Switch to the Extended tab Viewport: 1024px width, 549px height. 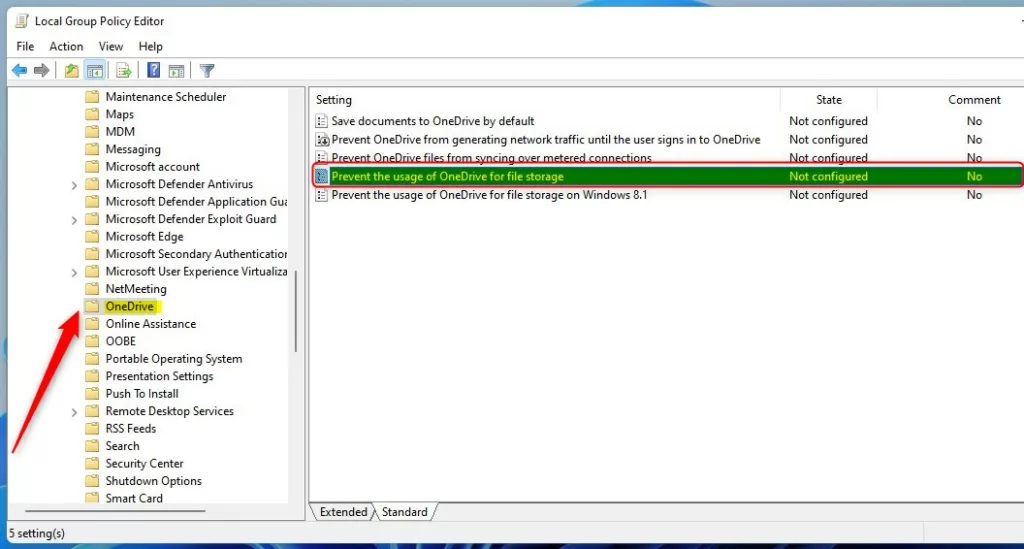[343, 512]
